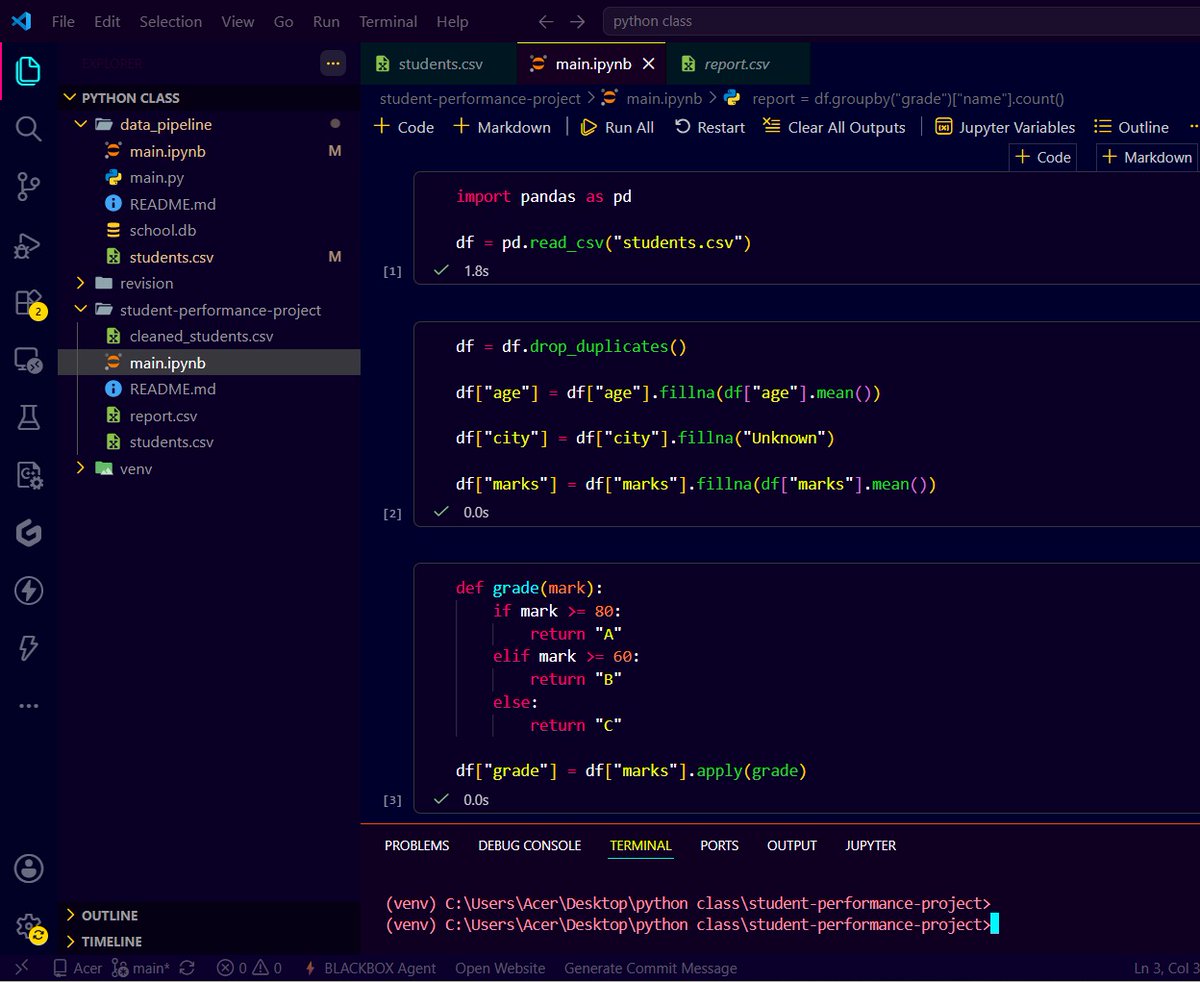Open Explorer views and more actions ellipsis
1200x982 pixels.
pyautogui.click(x=331, y=63)
